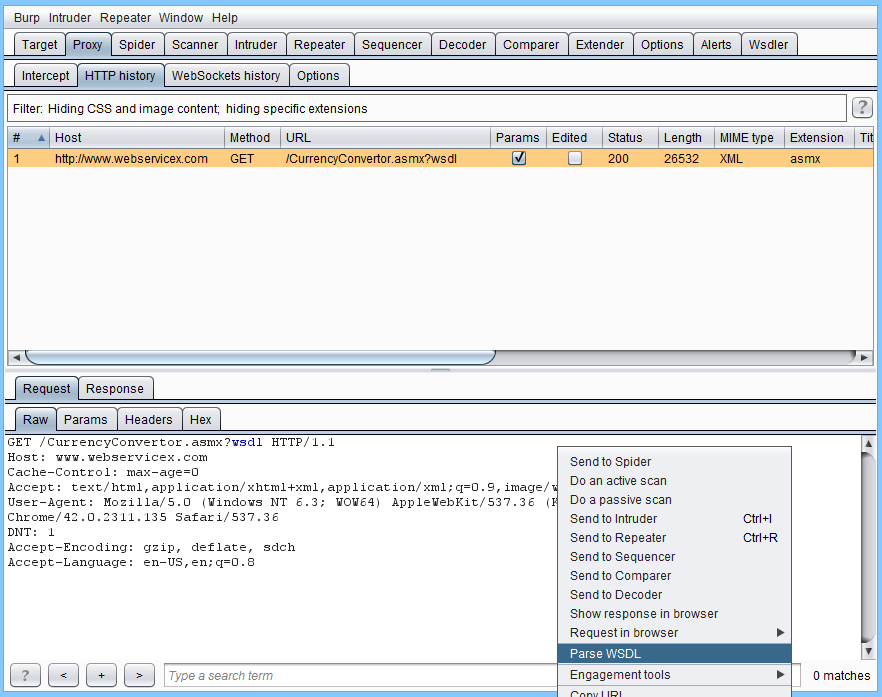This screenshot has width=882, height=697.
Task: Switch to the Comparer tab
Action: pos(531,44)
